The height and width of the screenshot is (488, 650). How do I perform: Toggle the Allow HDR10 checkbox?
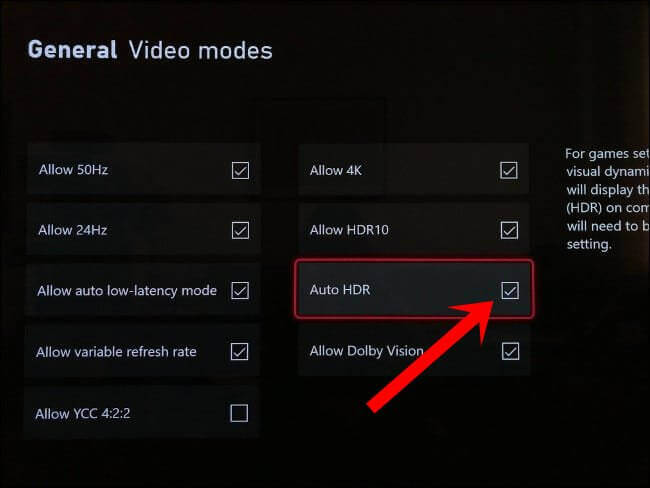pyautogui.click(x=509, y=230)
